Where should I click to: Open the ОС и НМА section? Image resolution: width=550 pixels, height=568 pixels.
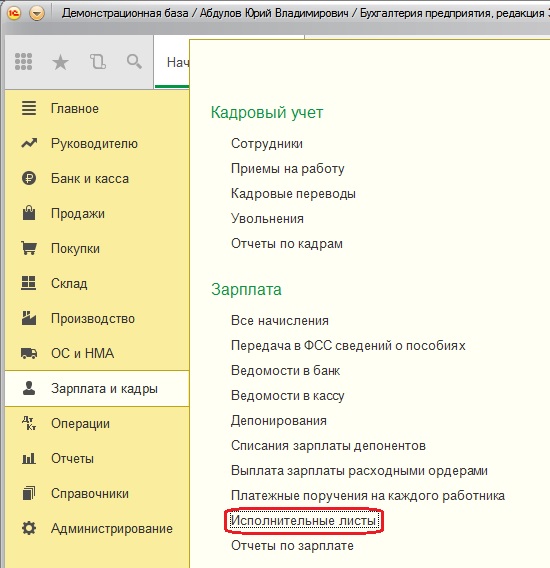83,353
